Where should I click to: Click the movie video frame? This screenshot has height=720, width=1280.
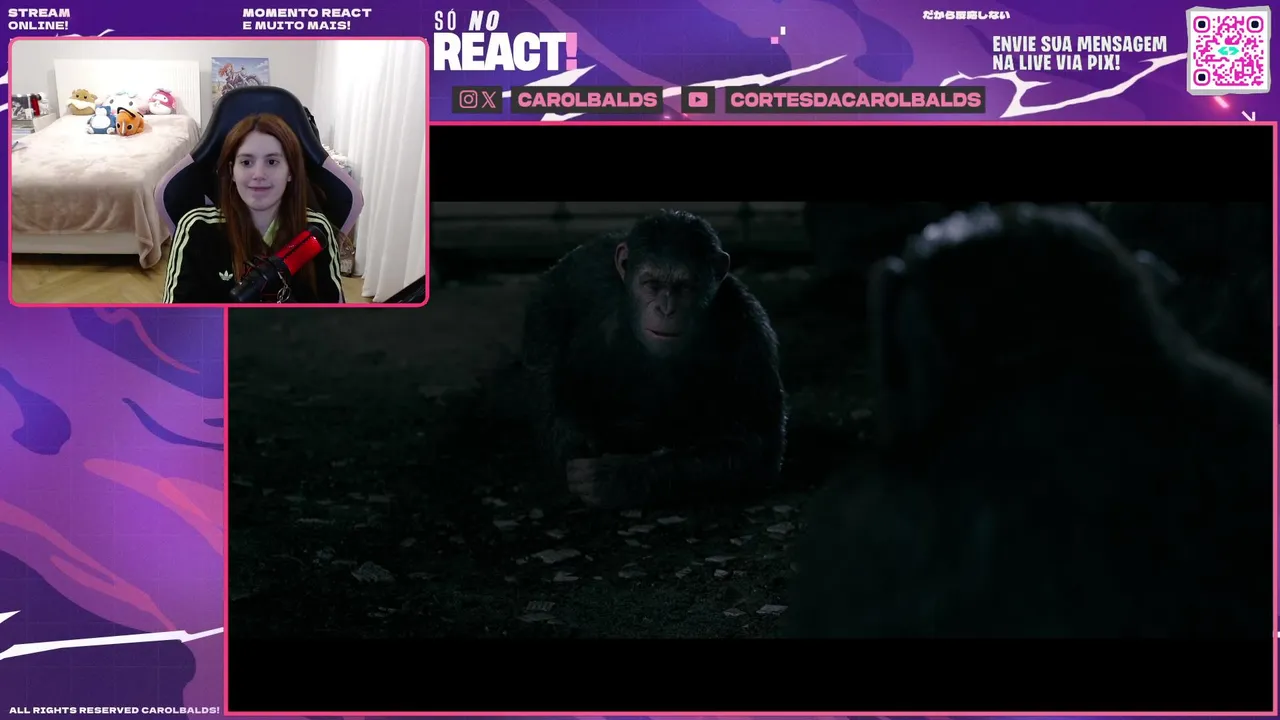pyautogui.click(x=751, y=418)
